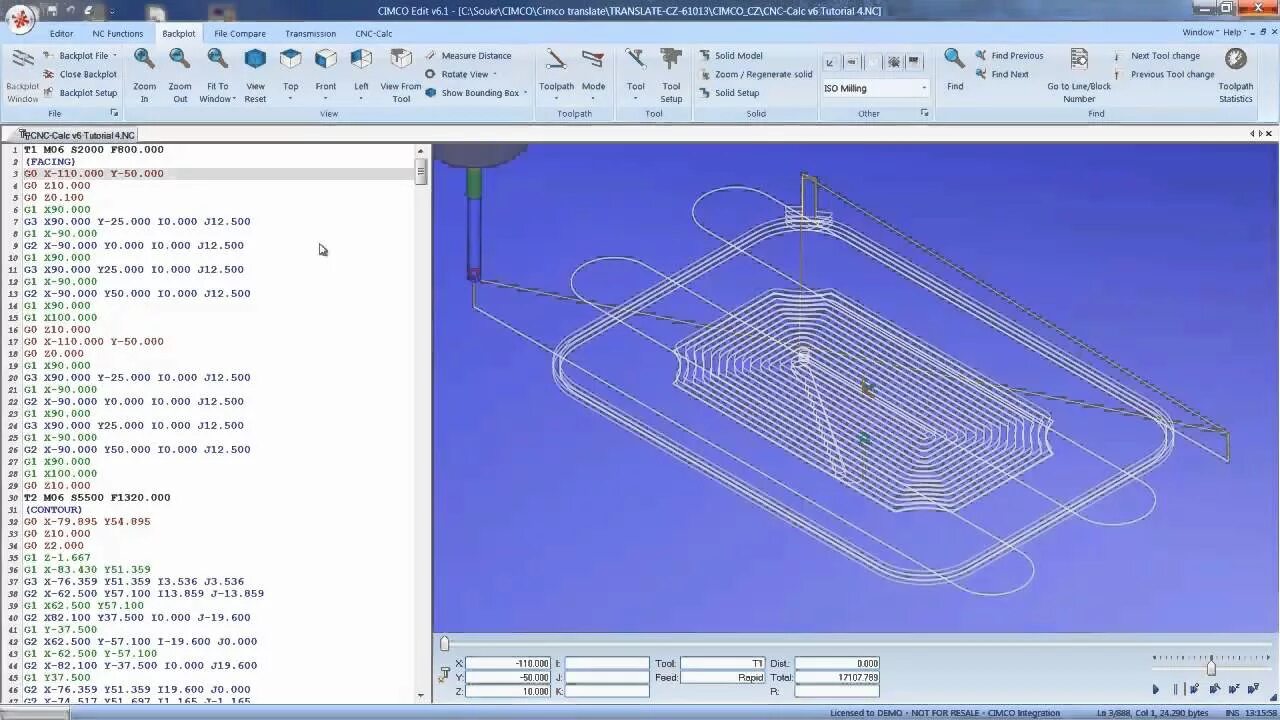Screen dimensions: 1280x720
Task: Click line 32 G0 X-79.895 Y54.895
Action: [87, 522]
